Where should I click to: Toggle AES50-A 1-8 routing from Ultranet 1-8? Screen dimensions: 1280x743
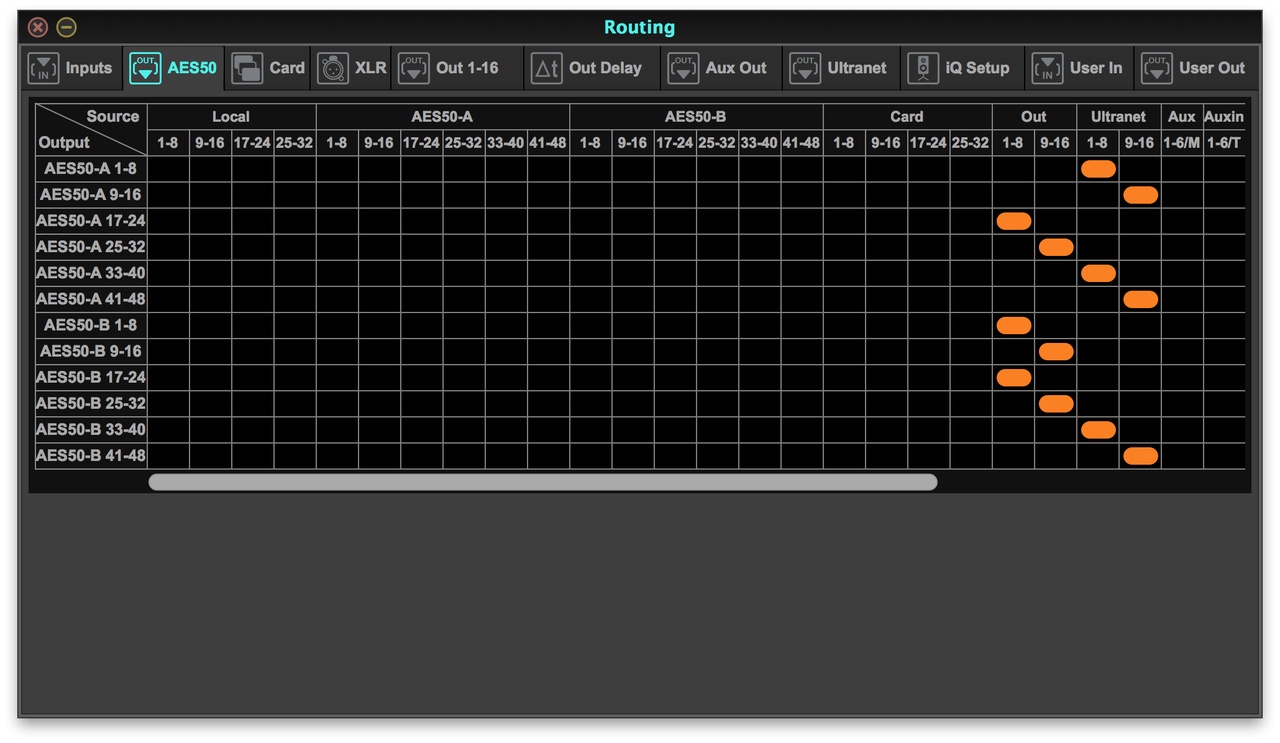point(1097,169)
